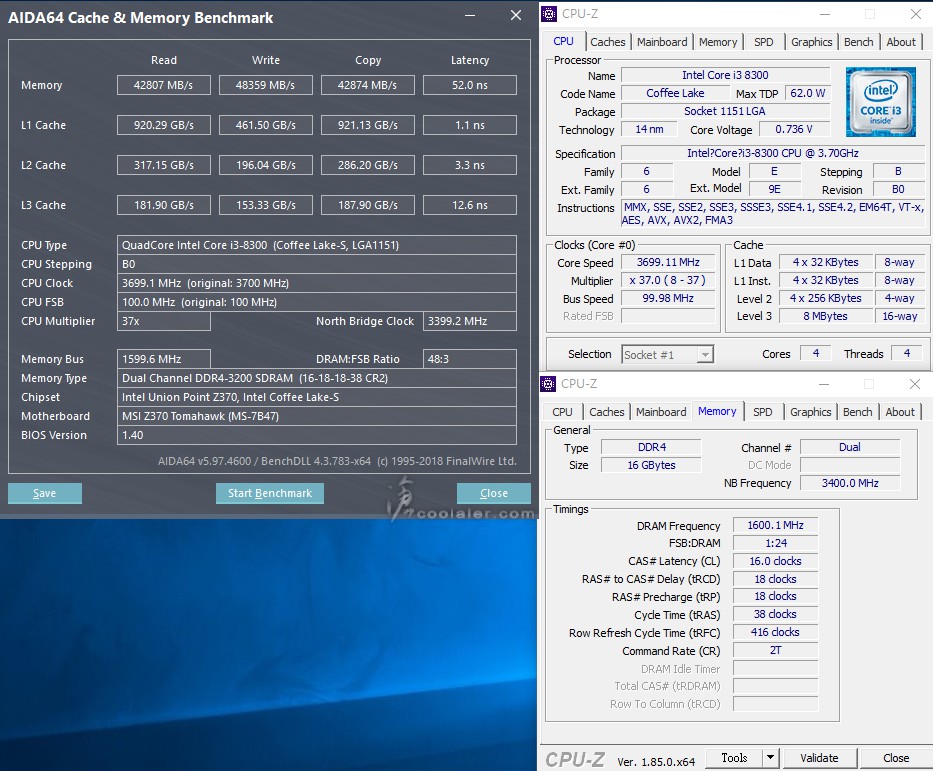
Task: Click the Multiplier value x 37.0 (8 - 37)
Action: tap(668, 280)
